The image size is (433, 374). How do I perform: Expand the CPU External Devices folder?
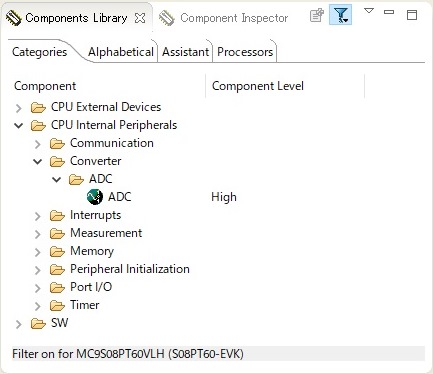[x=19, y=108]
